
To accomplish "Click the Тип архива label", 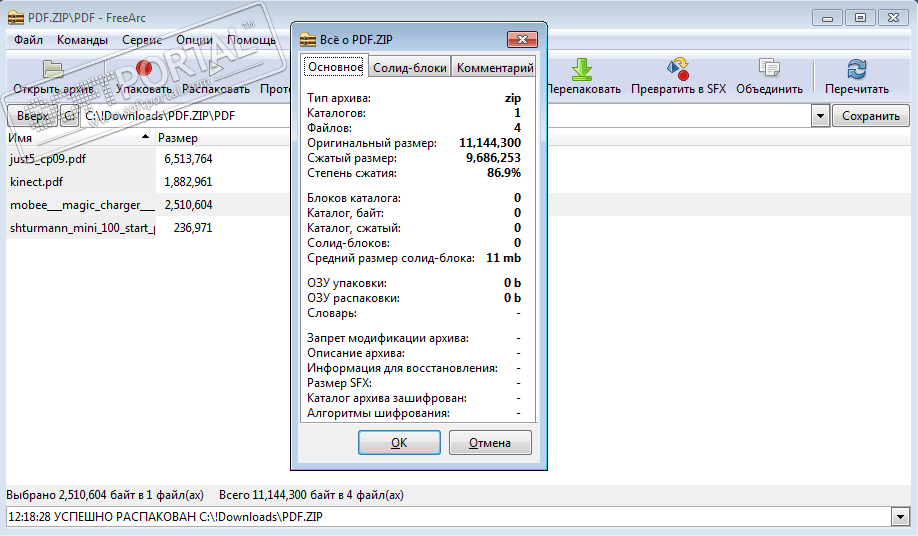I will tap(338, 98).
